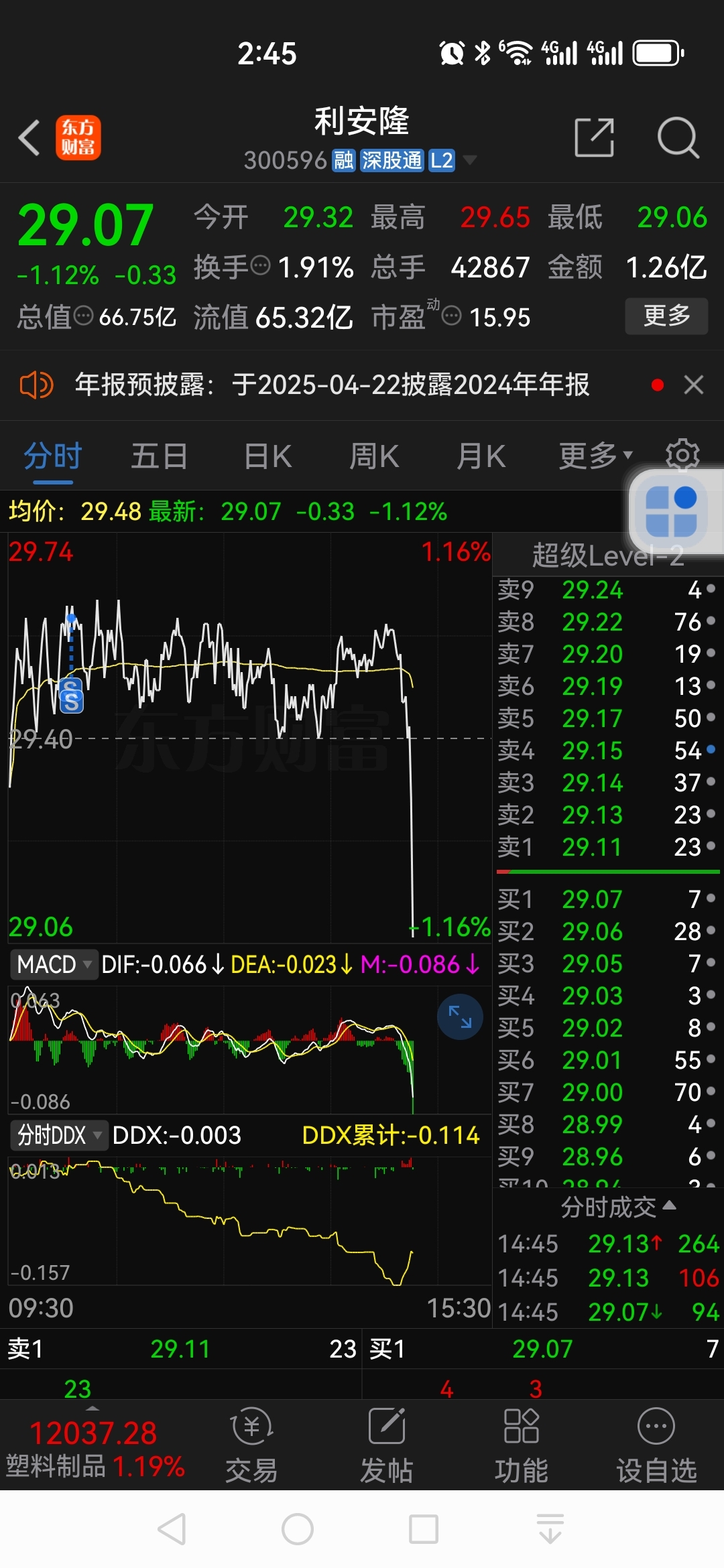Tap 设自选 add to watchlist
The height and width of the screenshot is (1568, 724).
pos(656,1445)
